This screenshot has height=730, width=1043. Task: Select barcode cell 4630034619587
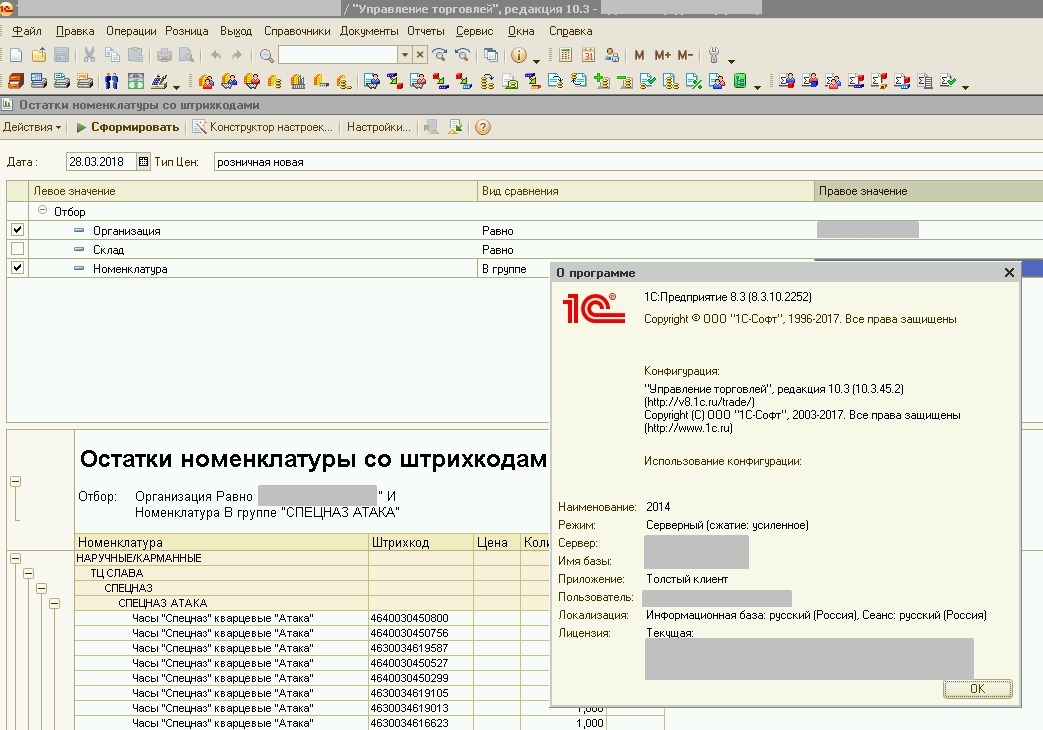[x=420, y=648]
